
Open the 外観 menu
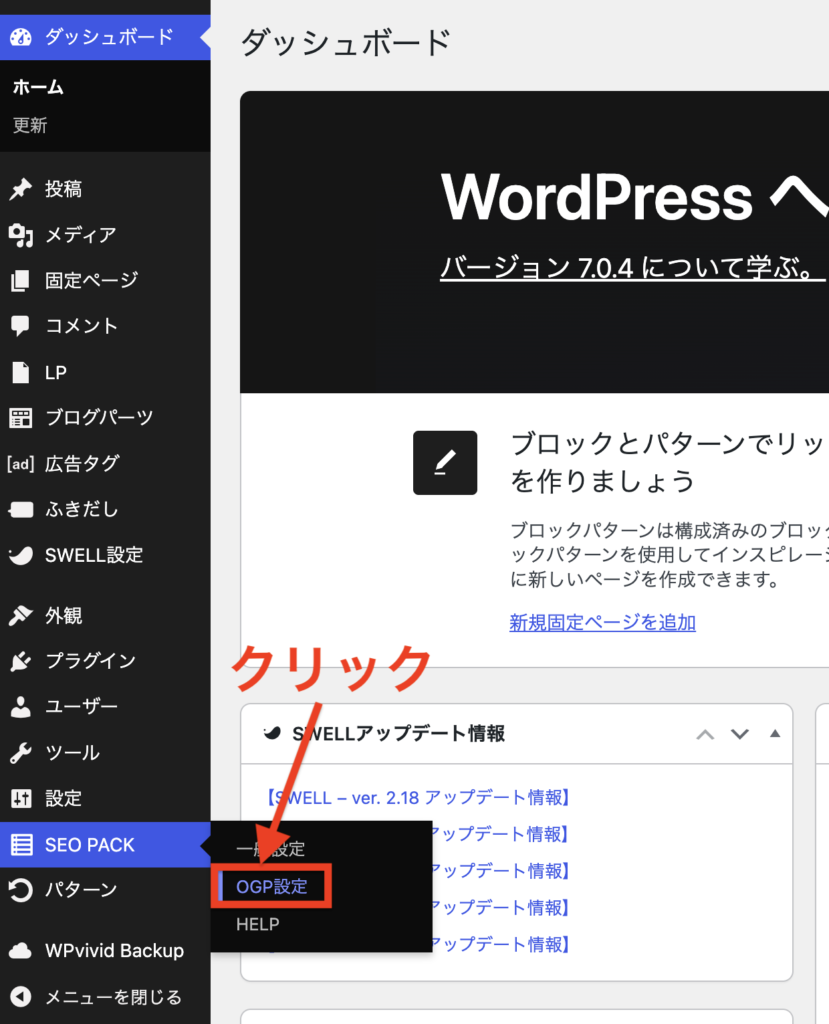coord(105,615)
